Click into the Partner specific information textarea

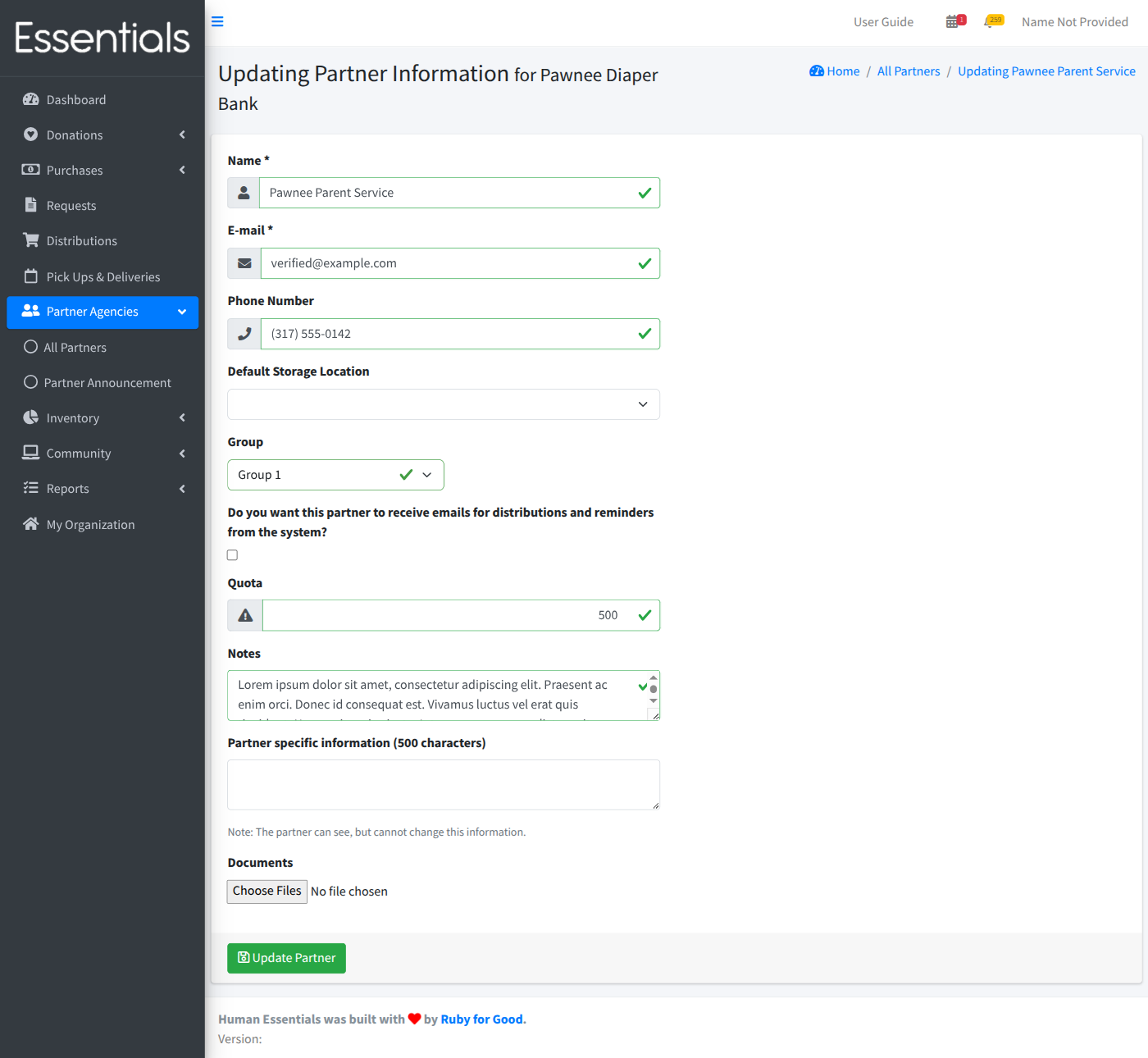click(x=444, y=785)
